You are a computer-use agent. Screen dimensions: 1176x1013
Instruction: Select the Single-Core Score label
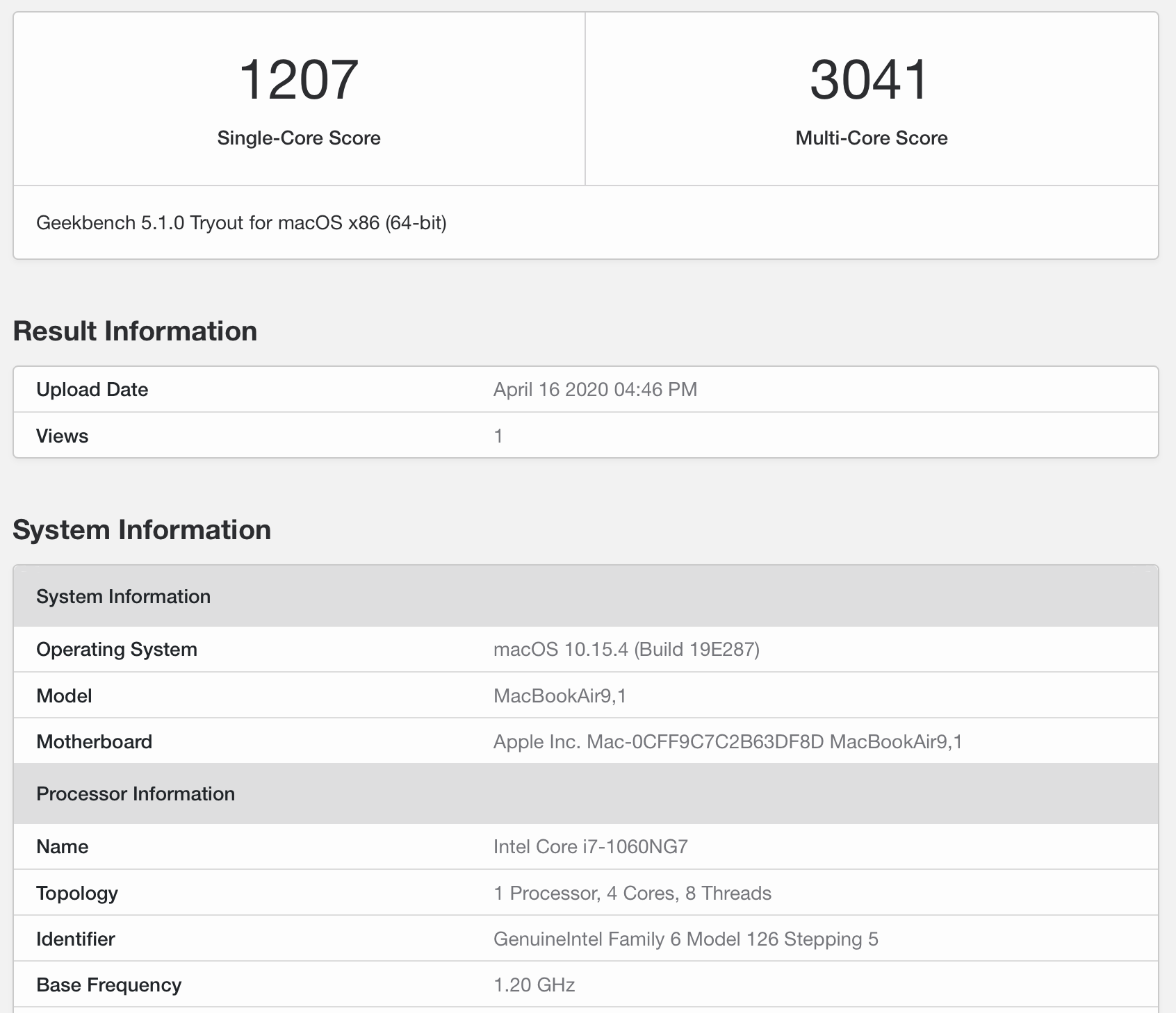pos(299,138)
